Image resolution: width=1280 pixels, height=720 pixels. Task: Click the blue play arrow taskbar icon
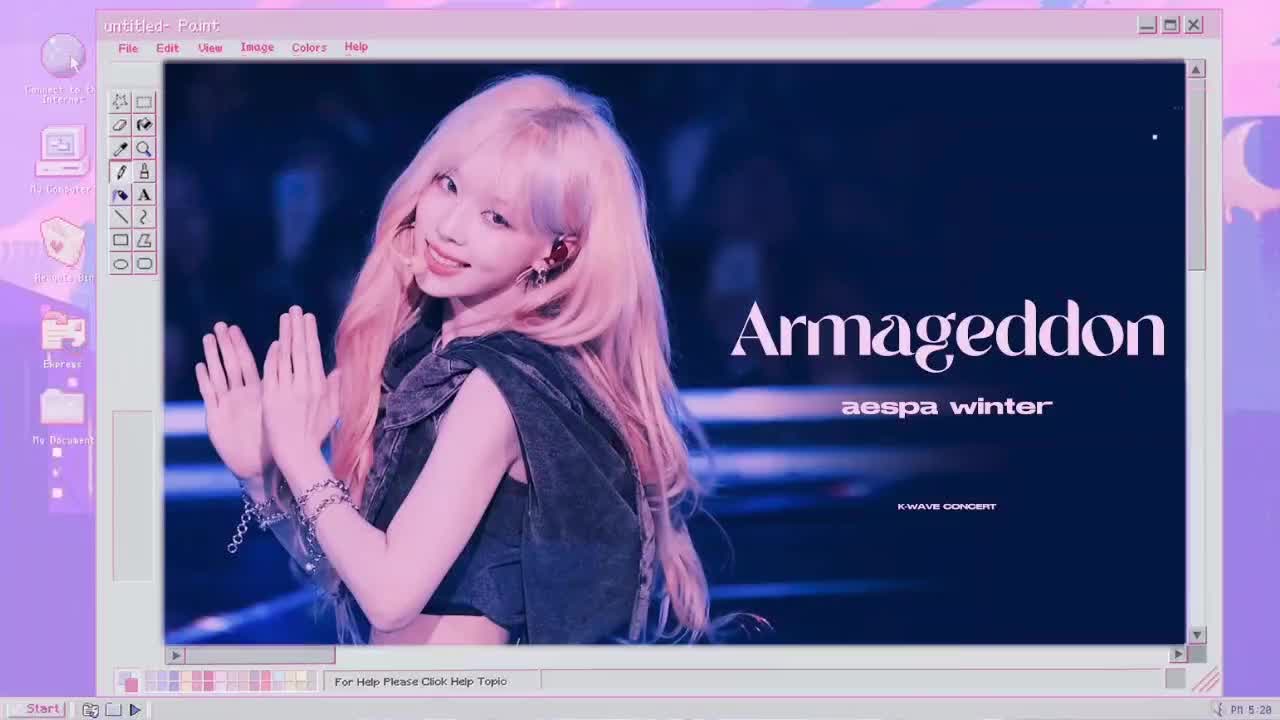135,710
